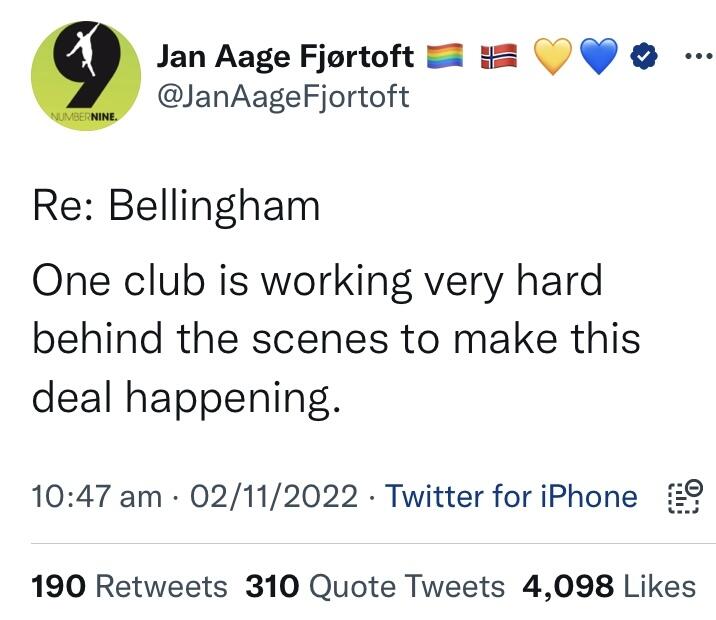View the 310 Quote Tweets
Screen dimensions: 716x620
375,586
